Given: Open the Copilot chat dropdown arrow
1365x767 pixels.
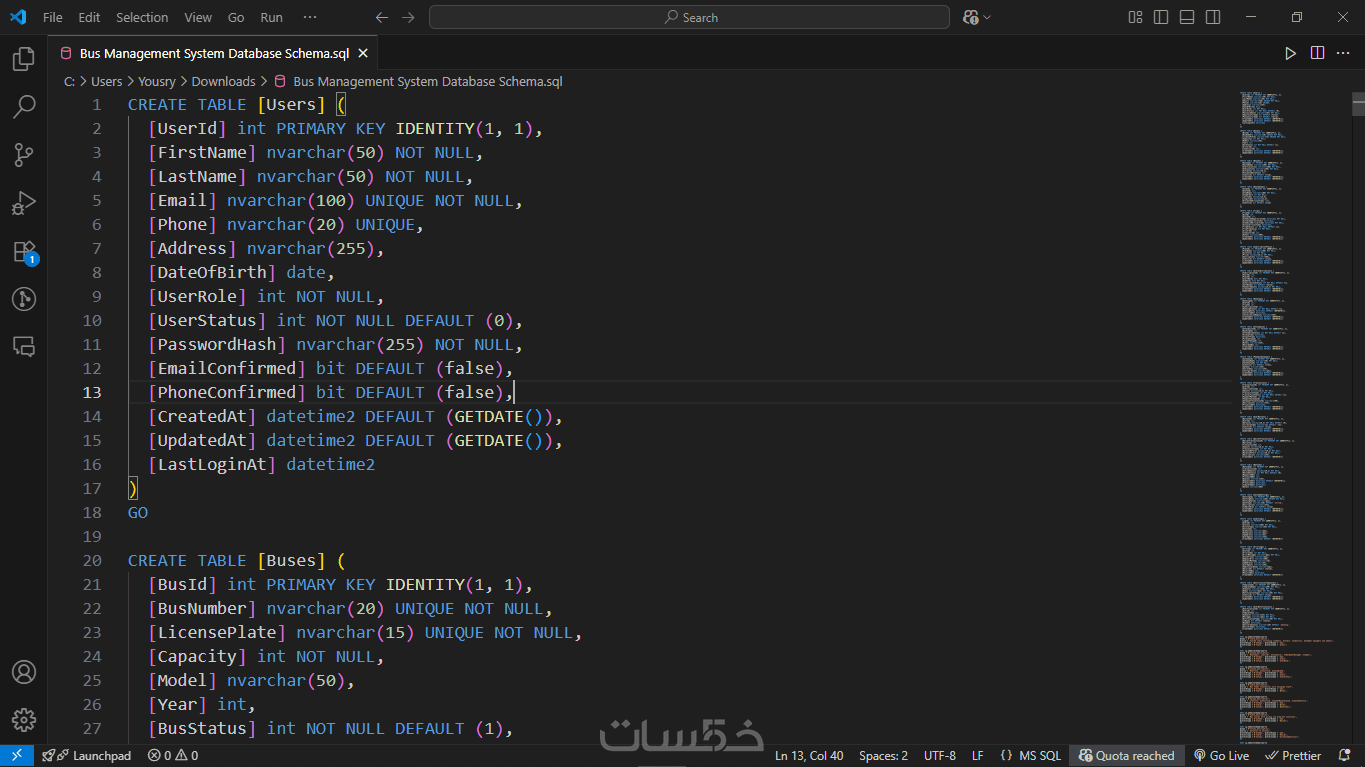Looking at the screenshot, I should tap(987, 17).
